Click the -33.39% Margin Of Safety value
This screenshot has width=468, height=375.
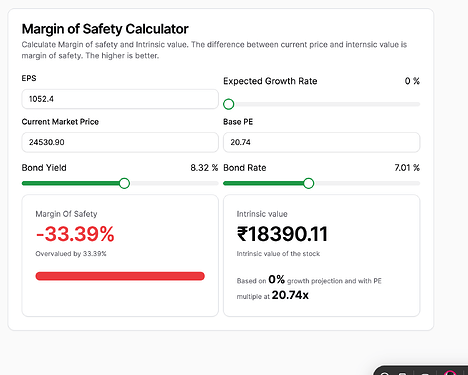tap(75, 234)
